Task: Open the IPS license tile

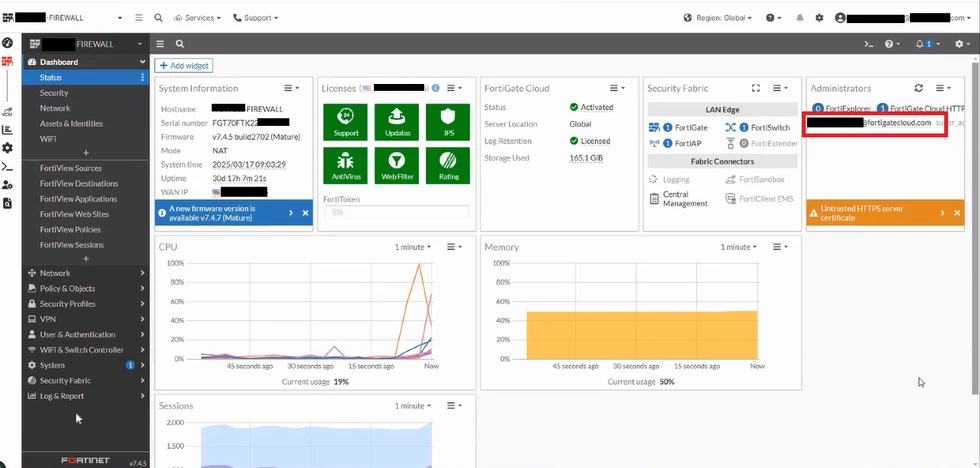Action: click(448, 122)
